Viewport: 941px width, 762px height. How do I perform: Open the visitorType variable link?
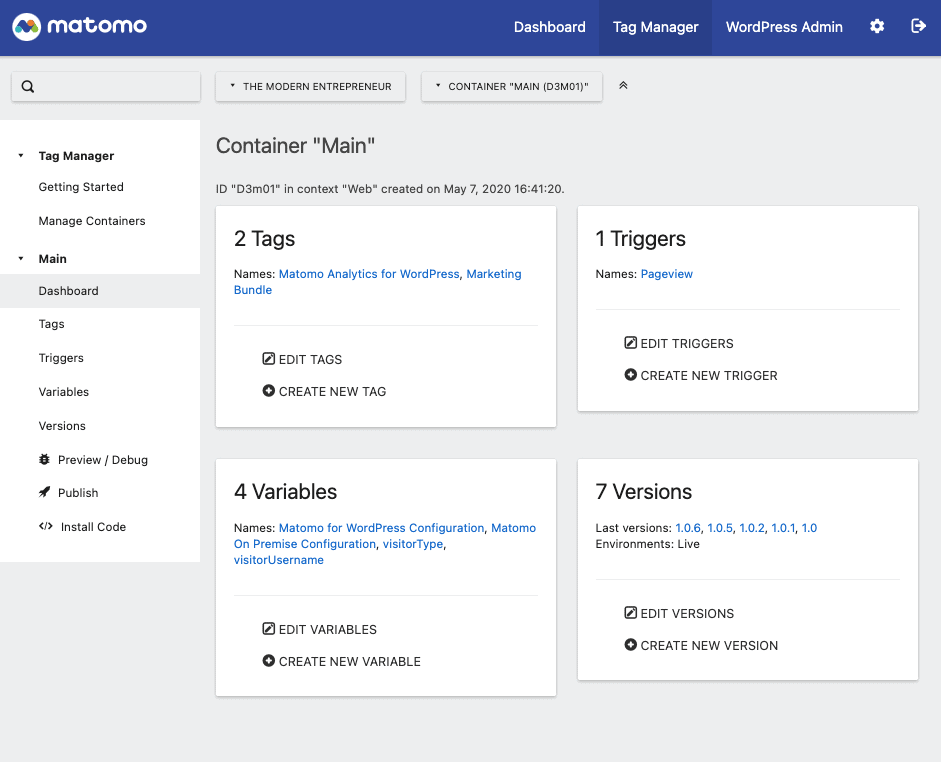click(x=413, y=544)
